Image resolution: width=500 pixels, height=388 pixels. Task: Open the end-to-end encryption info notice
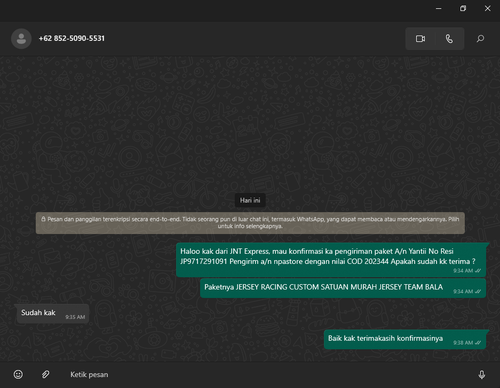(x=250, y=223)
